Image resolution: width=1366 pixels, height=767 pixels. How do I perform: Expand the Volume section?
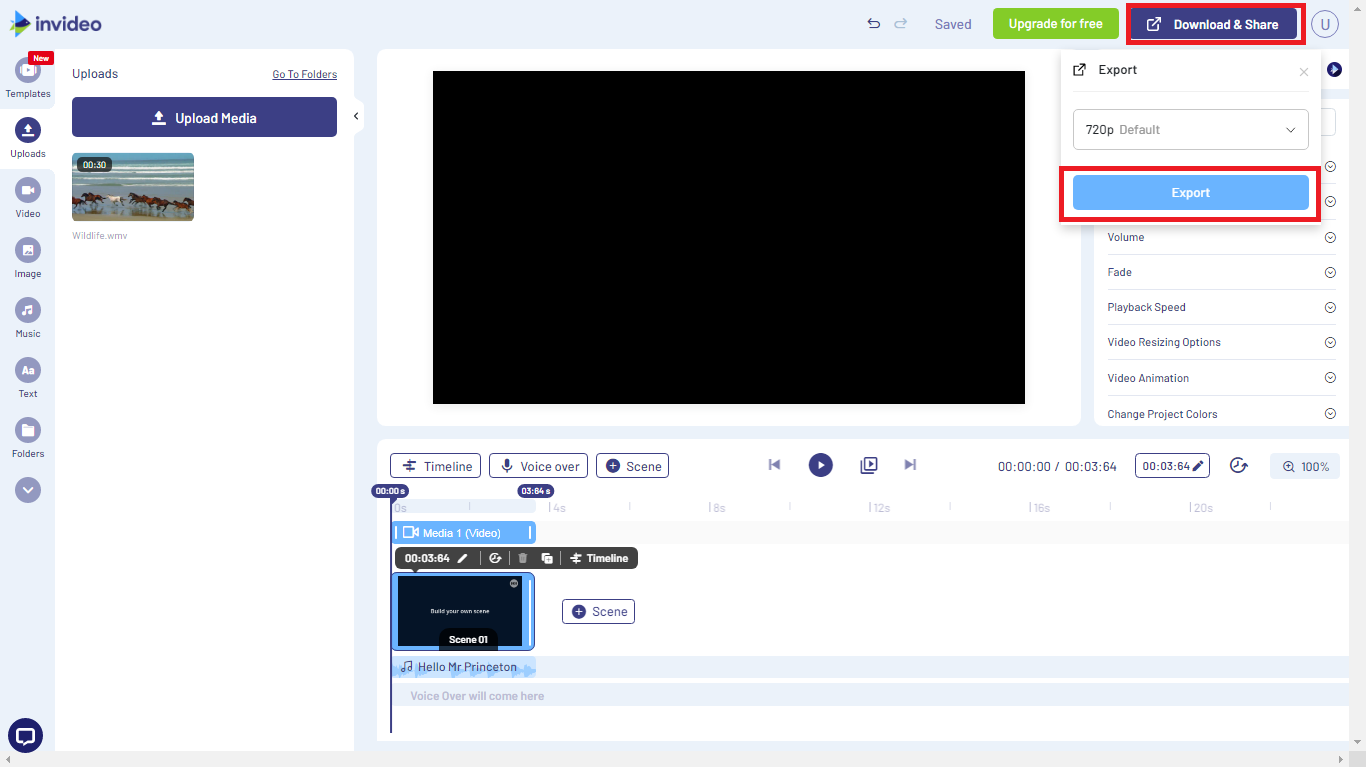[x=1330, y=237]
